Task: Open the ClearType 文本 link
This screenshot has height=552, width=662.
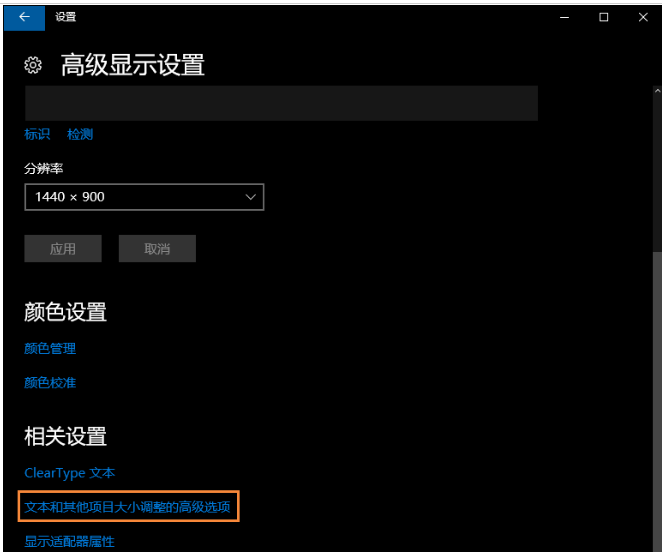Action: pyautogui.click(x=70, y=473)
